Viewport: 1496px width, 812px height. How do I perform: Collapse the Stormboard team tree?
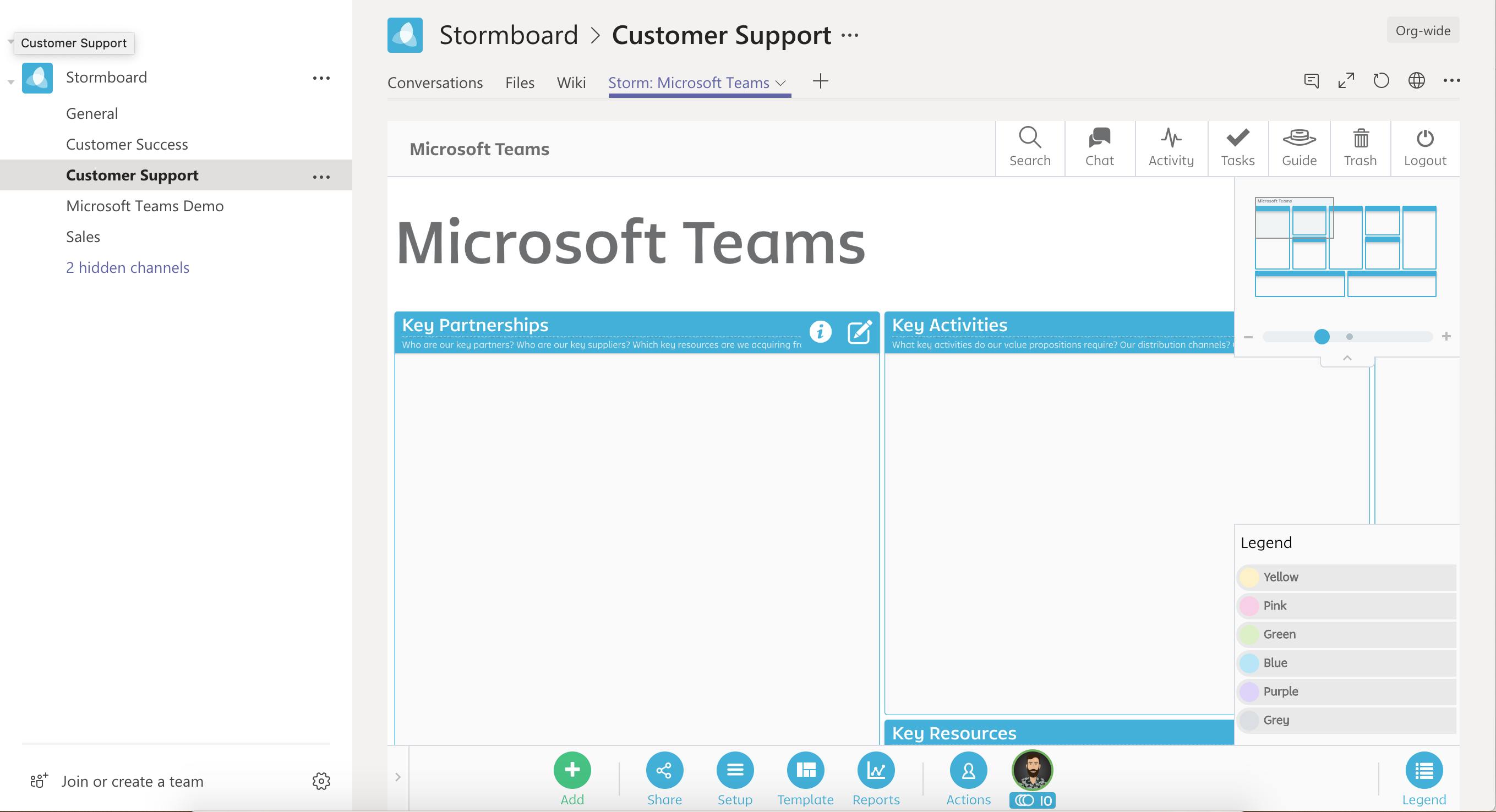click(x=11, y=82)
